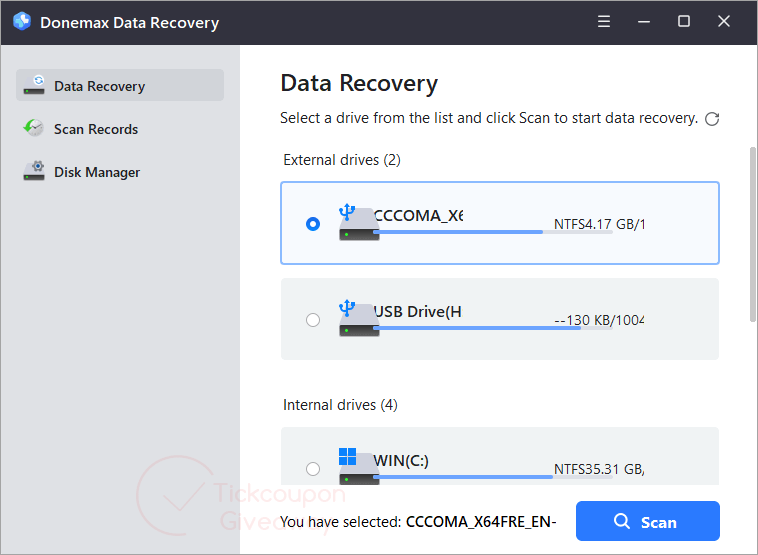Click the Donemax app logo in title bar
Viewport: 758px width, 555px height.
(x=22, y=21)
